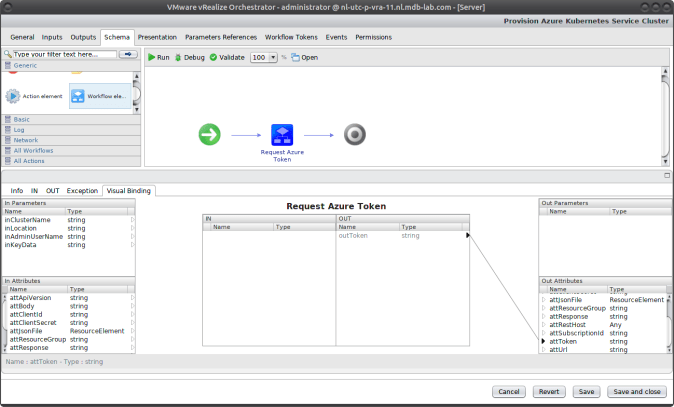Click the Revert button

pyautogui.click(x=547, y=392)
